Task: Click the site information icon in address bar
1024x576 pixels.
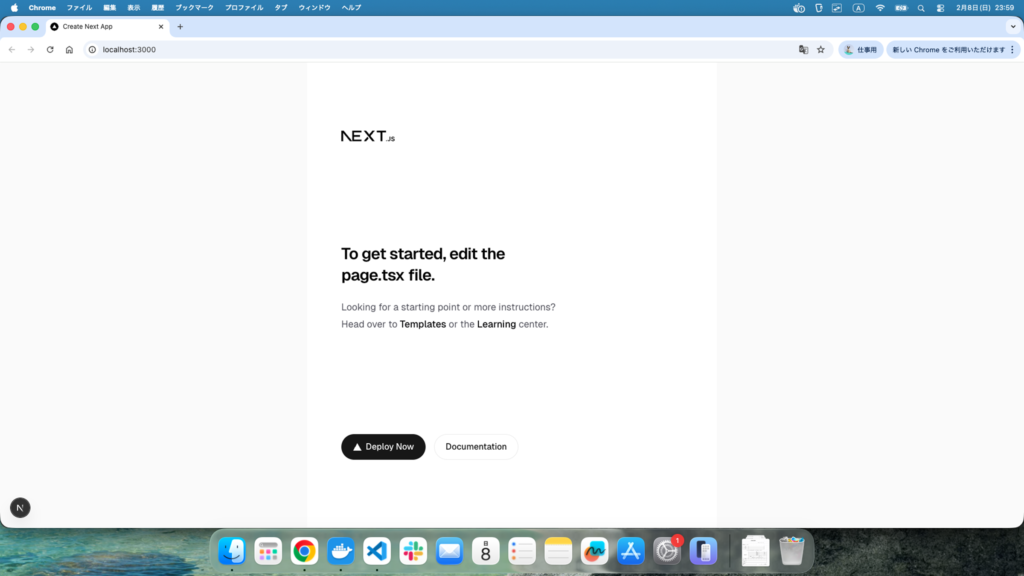Action: click(x=92, y=49)
